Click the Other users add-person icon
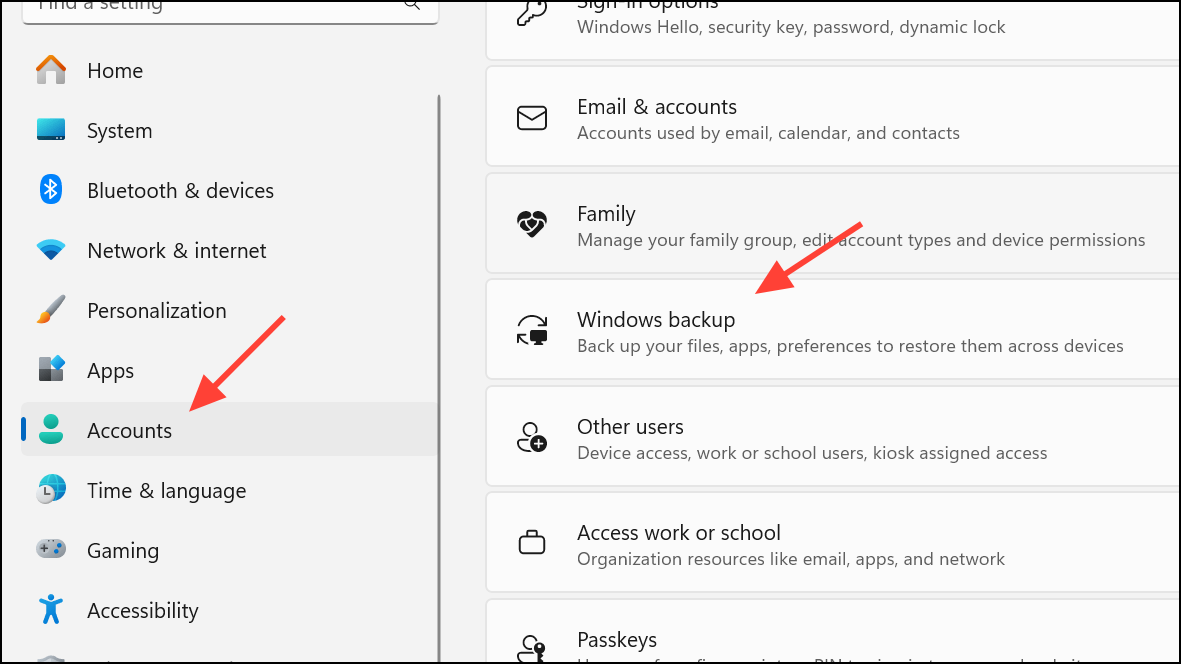The image size is (1181, 664). pyautogui.click(x=532, y=437)
